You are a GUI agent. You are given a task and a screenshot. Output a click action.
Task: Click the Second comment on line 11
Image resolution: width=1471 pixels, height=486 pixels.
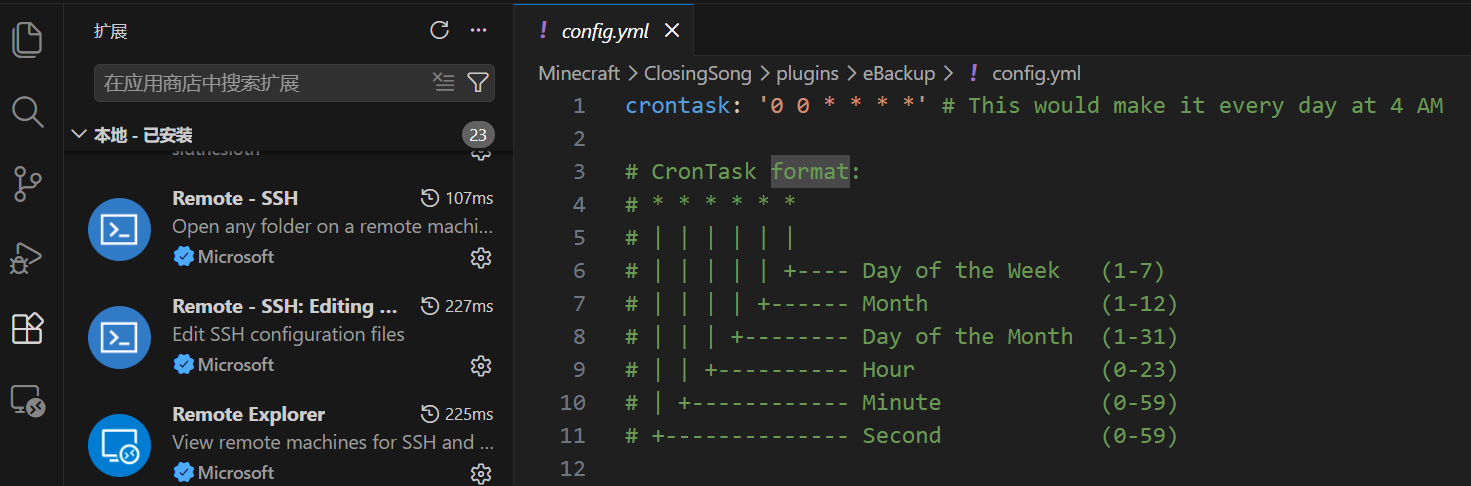point(901,435)
